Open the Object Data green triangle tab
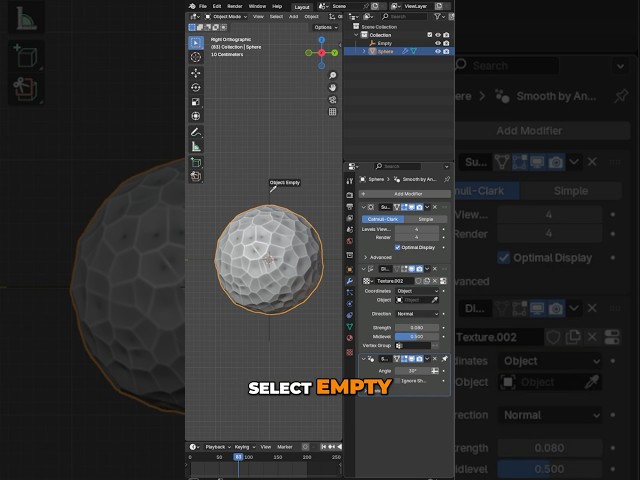 click(x=350, y=327)
